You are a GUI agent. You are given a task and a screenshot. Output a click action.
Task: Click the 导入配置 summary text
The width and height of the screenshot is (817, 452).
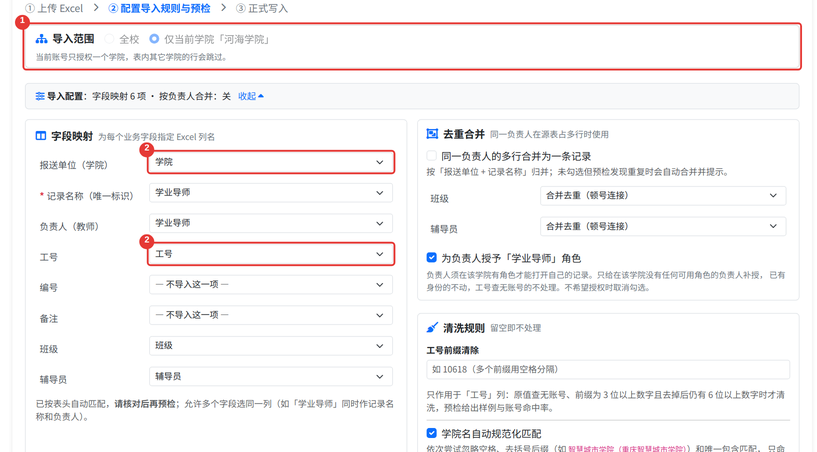point(139,96)
